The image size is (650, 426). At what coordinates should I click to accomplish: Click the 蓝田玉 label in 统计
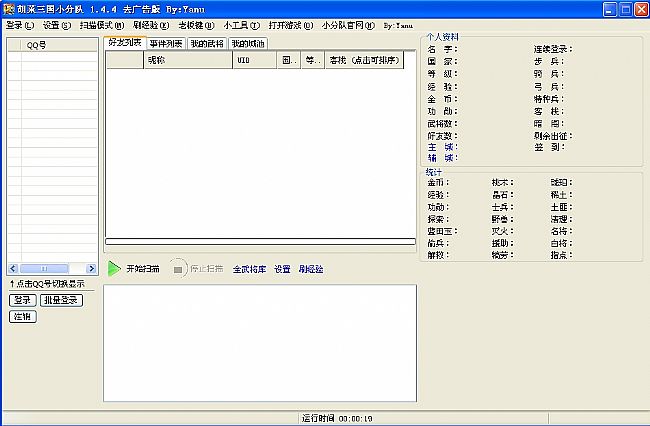(x=442, y=231)
